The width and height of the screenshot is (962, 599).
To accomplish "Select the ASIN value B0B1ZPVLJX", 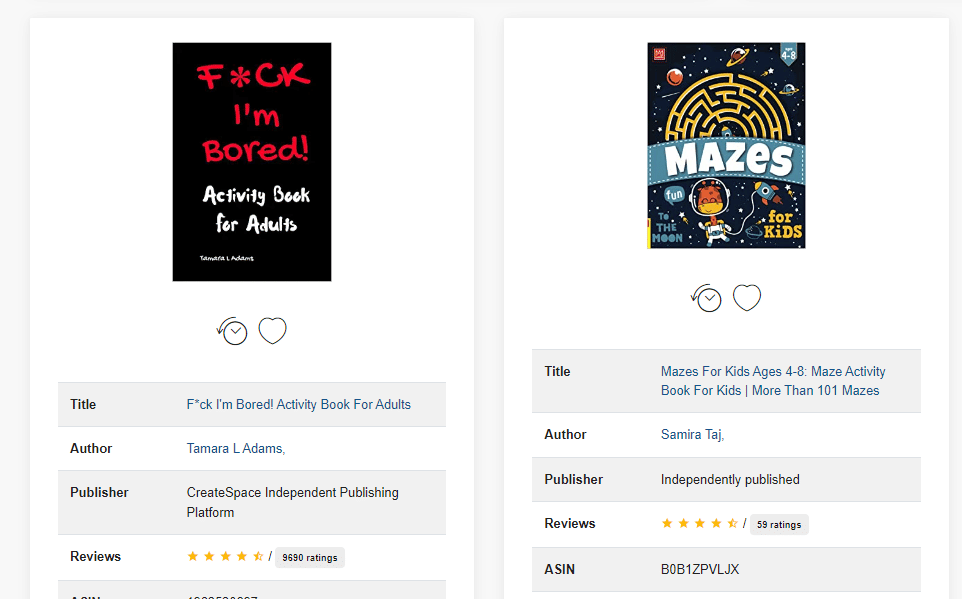I will 700,570.
